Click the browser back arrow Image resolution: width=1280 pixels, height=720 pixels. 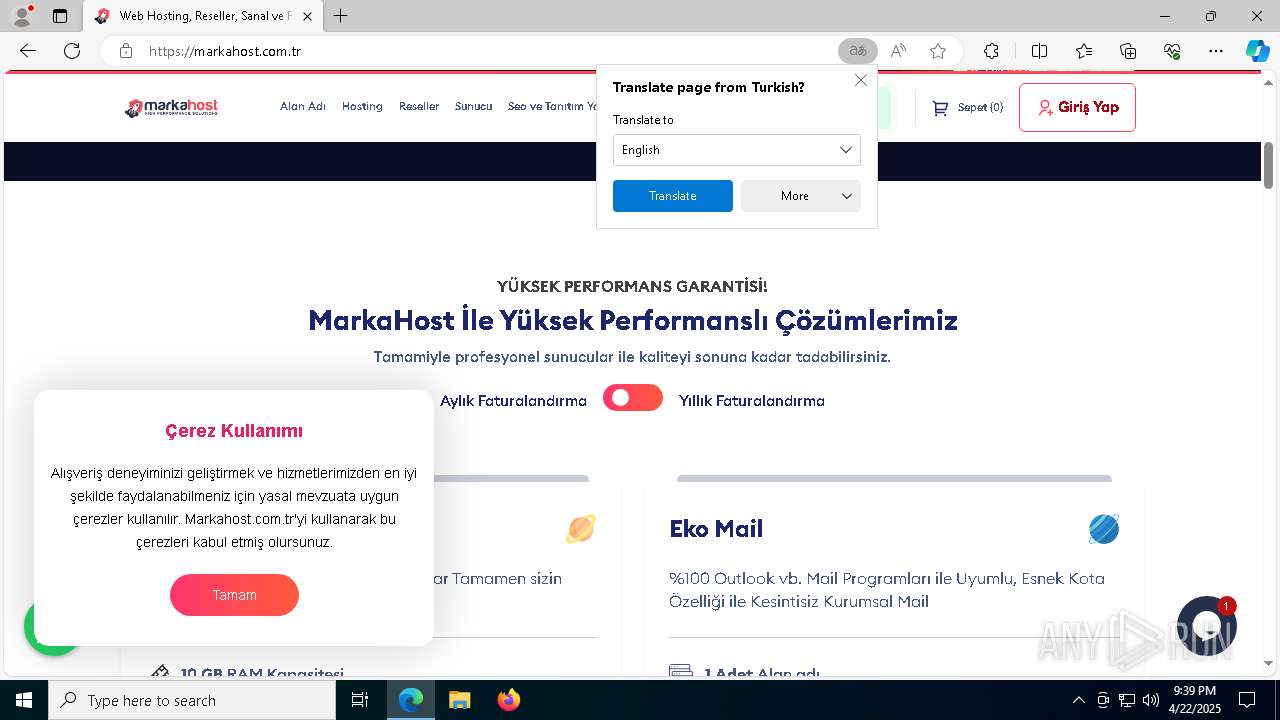click(x=28, y=51)
